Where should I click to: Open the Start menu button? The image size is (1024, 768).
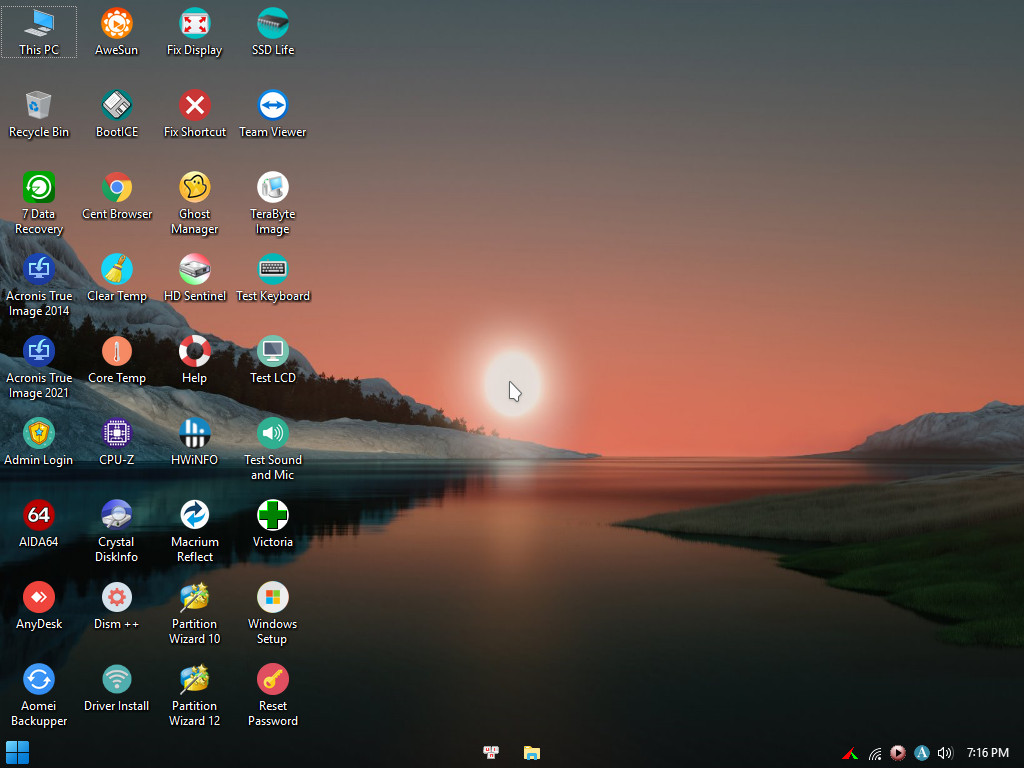(x=18, y=752)
